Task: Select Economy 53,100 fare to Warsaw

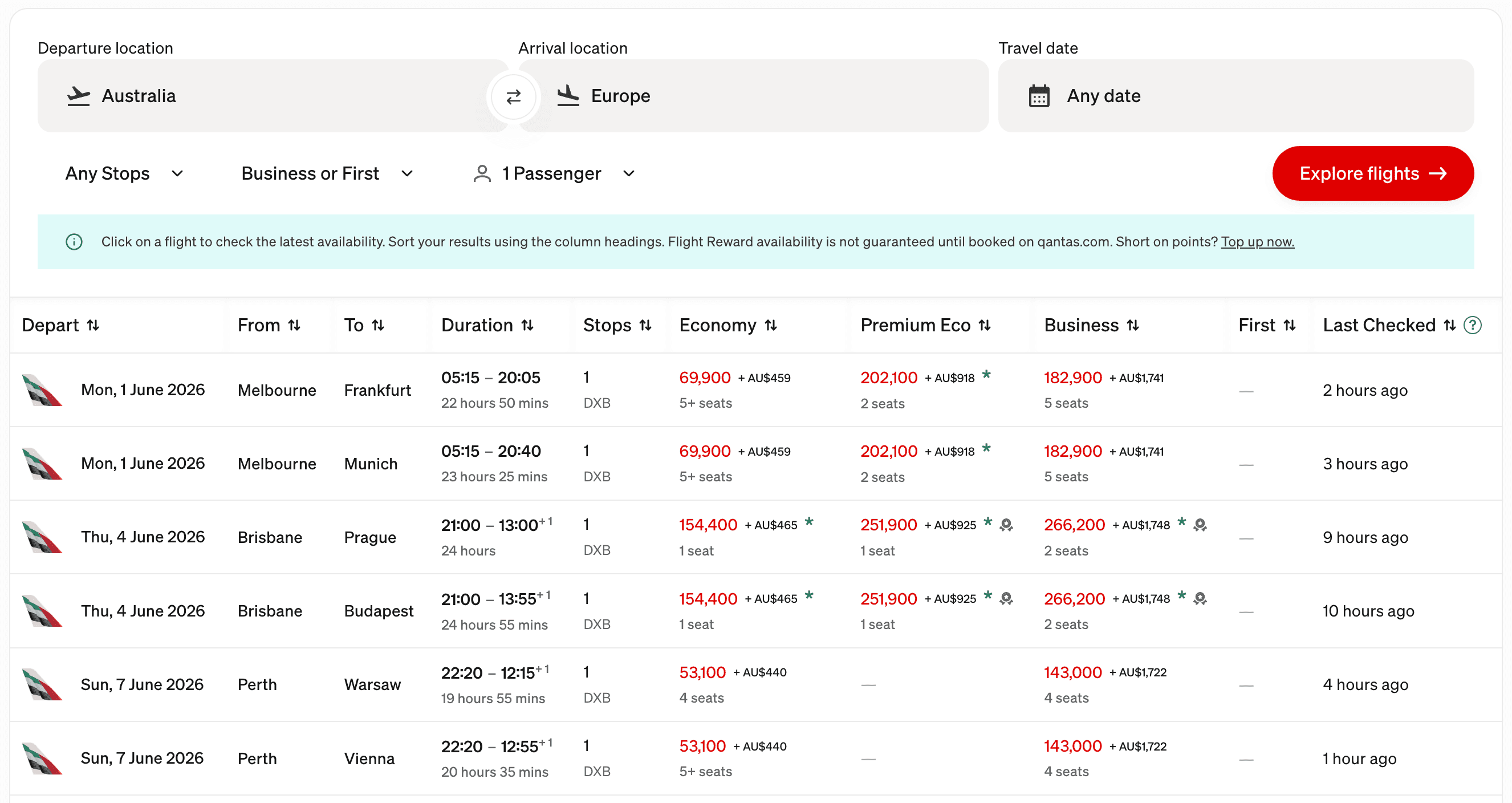Action: (702, 673)
